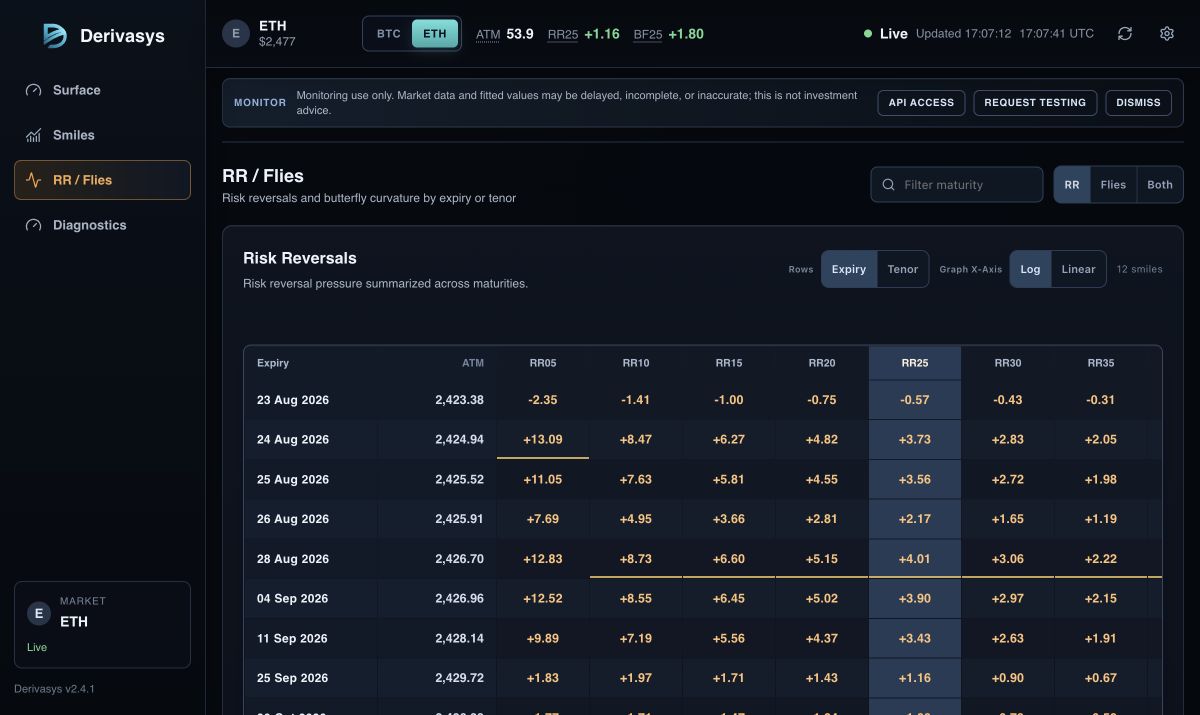Set rows to Expiry
The height and width of the screenshot is (715, 1200).
coord(849,269)
